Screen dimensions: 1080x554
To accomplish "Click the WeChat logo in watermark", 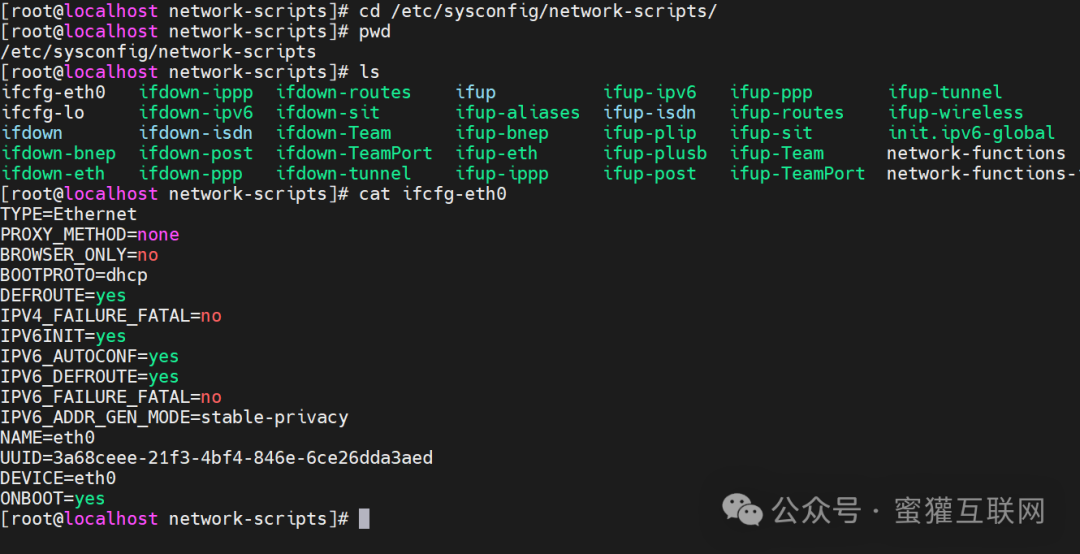I will (742, 511).
